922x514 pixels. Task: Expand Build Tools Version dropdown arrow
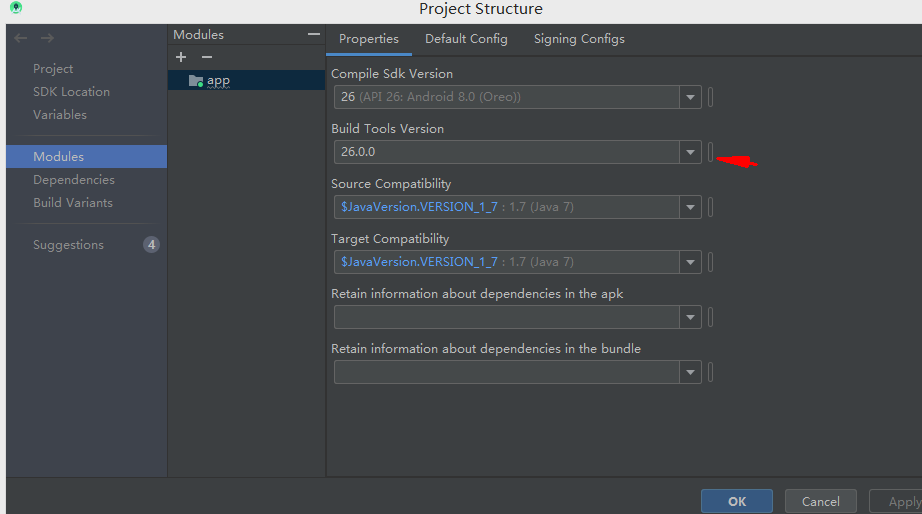690,152
